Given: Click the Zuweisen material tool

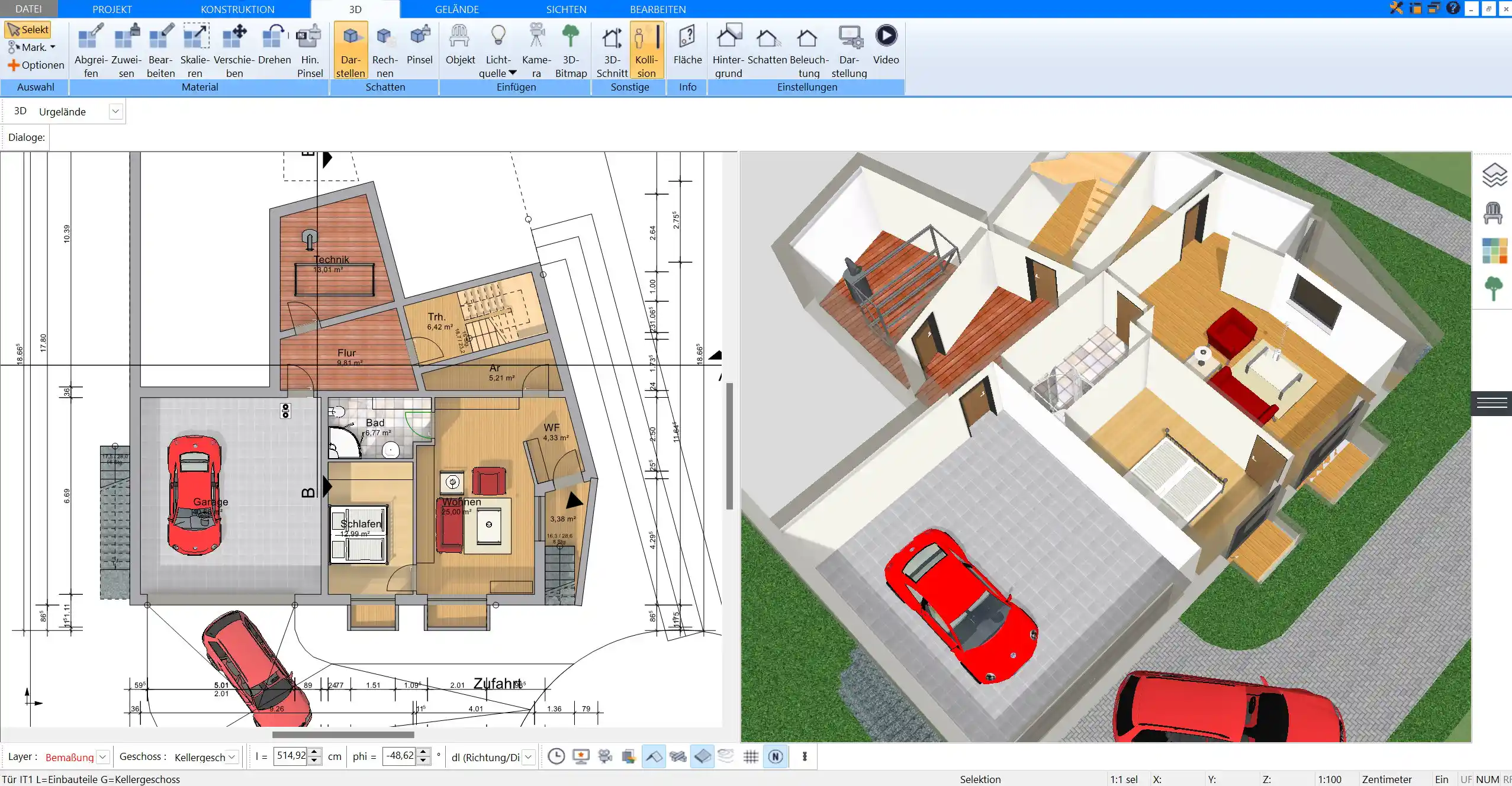Looking at the screenshot, I should coord(127,50).
